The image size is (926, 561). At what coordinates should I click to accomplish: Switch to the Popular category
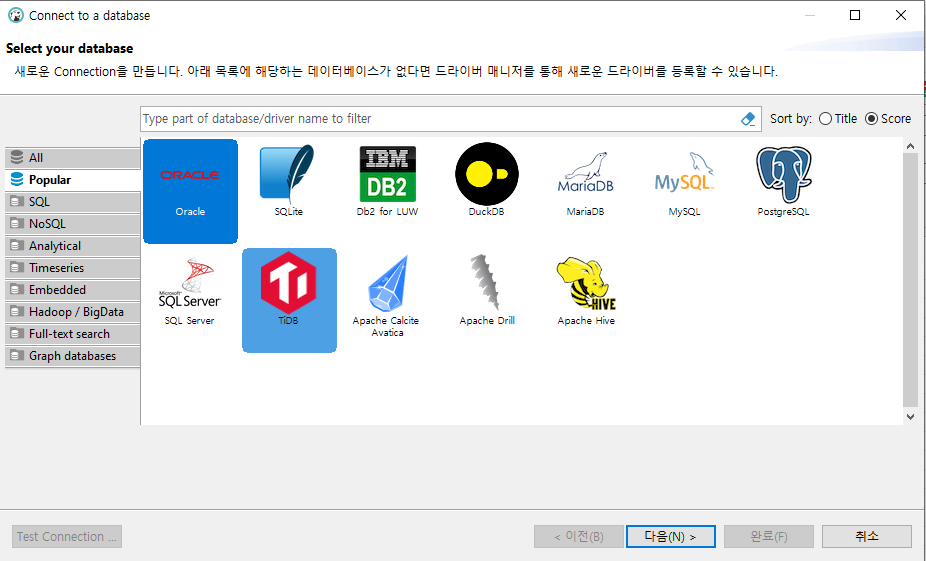(73, 180)
